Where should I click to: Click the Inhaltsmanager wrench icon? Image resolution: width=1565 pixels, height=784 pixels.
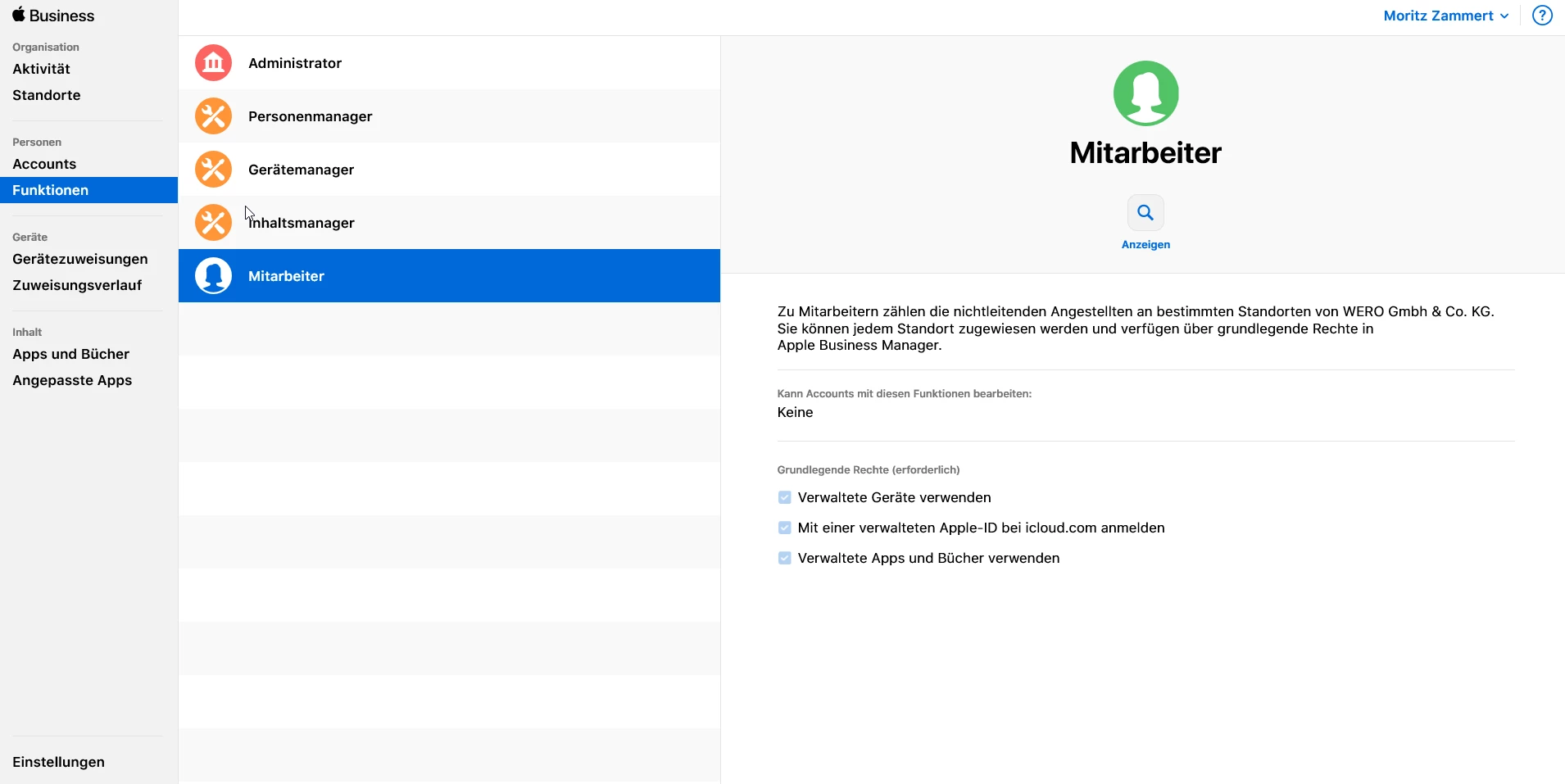(213, 223)
